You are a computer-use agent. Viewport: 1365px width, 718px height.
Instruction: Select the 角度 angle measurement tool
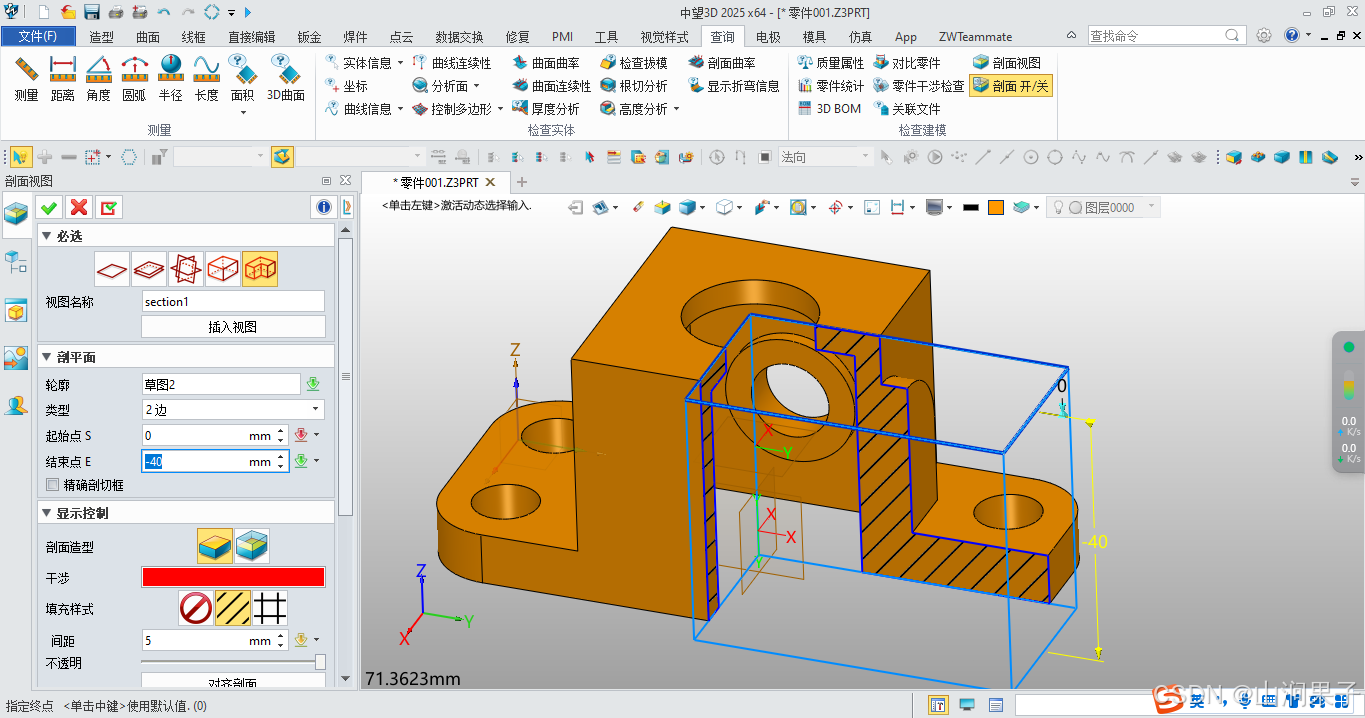98,78
